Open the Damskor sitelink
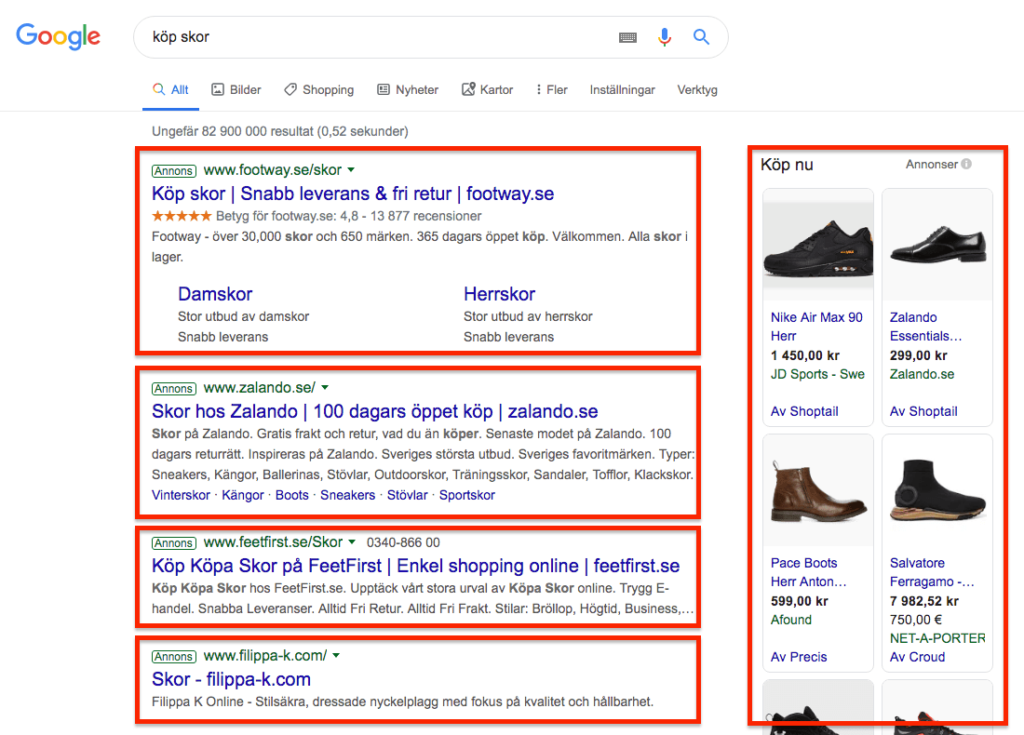The image size is (1024, 735). tap(215, 294)
